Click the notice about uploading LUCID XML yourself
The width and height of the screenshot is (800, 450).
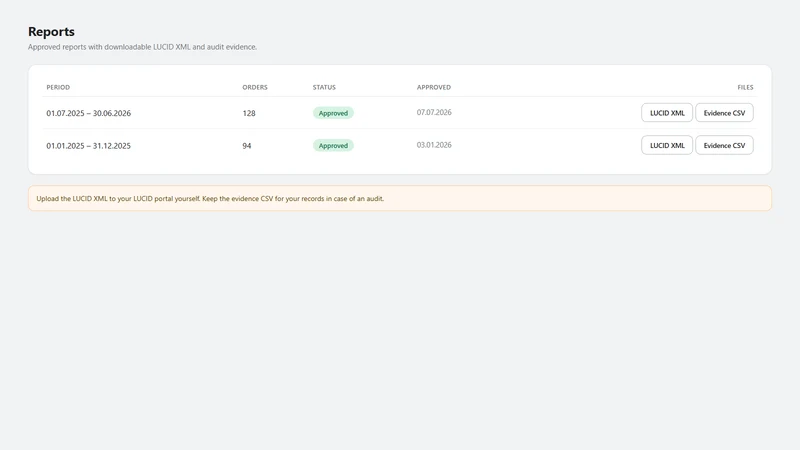coord(400,198)
